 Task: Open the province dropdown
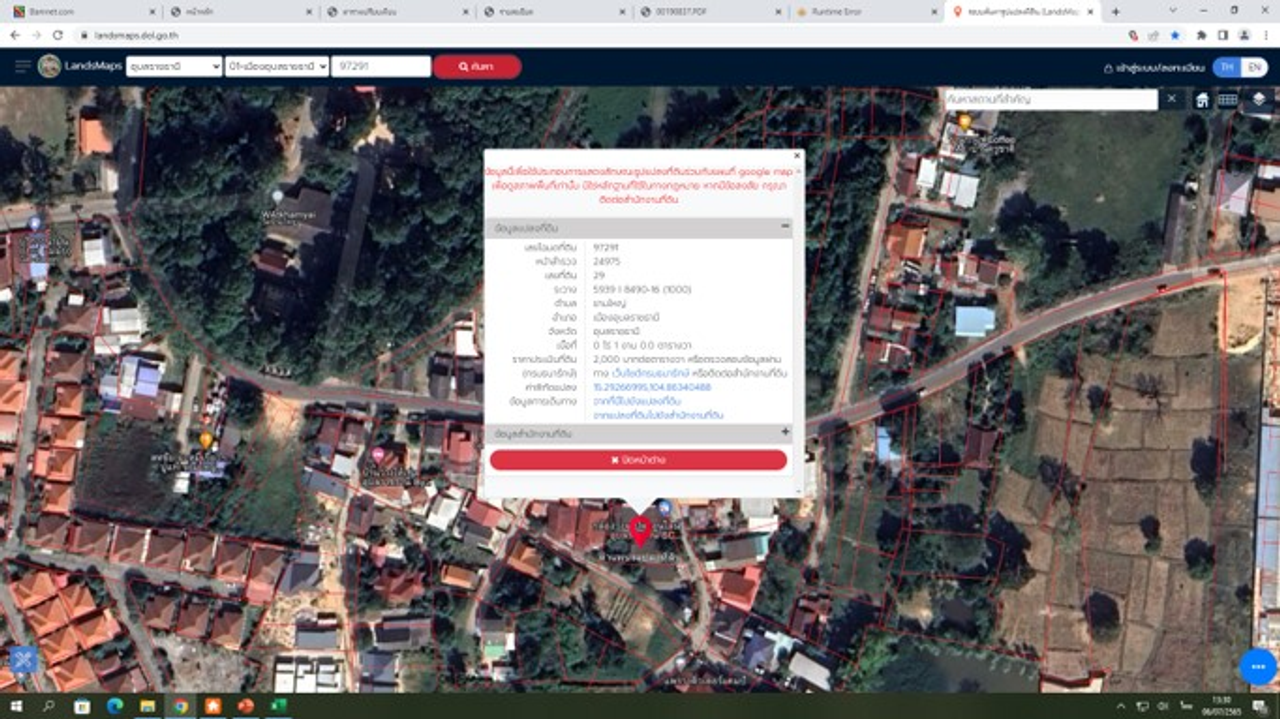173,67
